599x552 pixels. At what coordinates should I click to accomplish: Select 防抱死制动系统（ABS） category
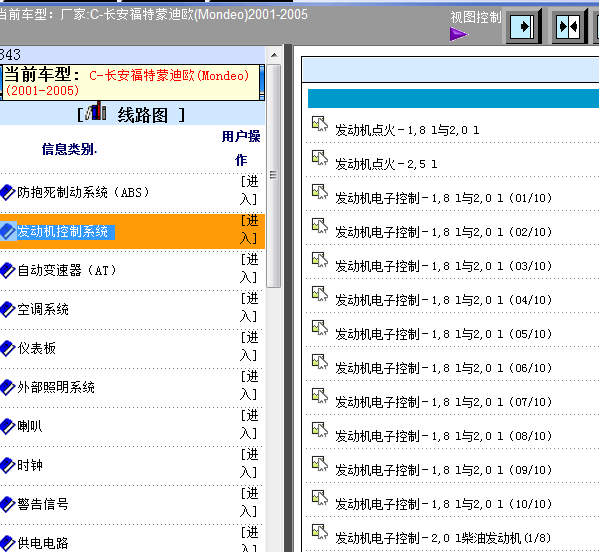pyautogui.click(x=83, y=192)
